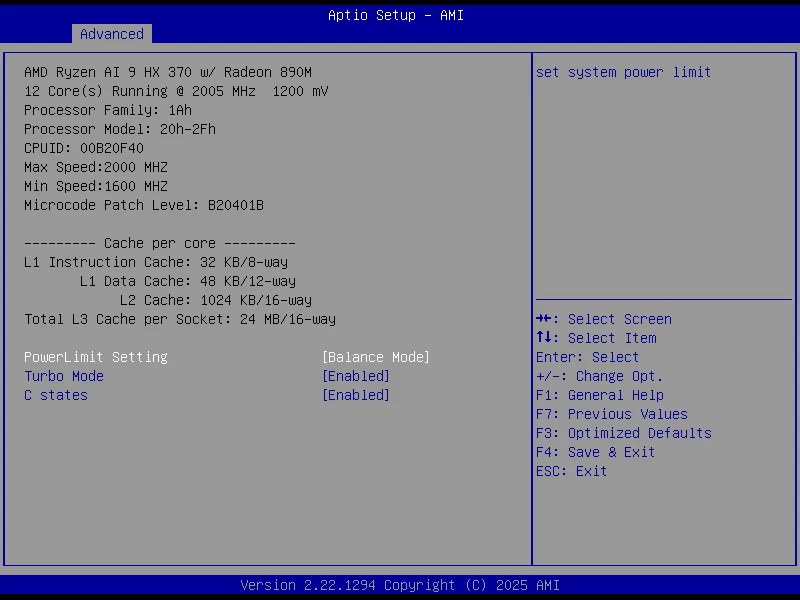This screenshot has width=800, height=600.
Task: Toggle the Turbo Mode Enabled value
Action: [x=355, y=376]
